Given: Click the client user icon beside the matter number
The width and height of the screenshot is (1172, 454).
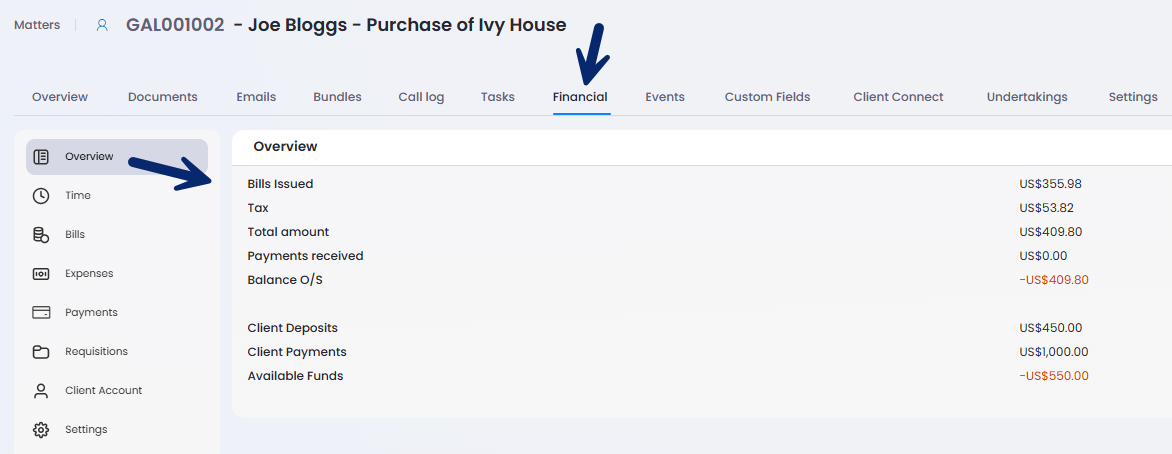Looking at the screenshot, I should click(102, 25).
